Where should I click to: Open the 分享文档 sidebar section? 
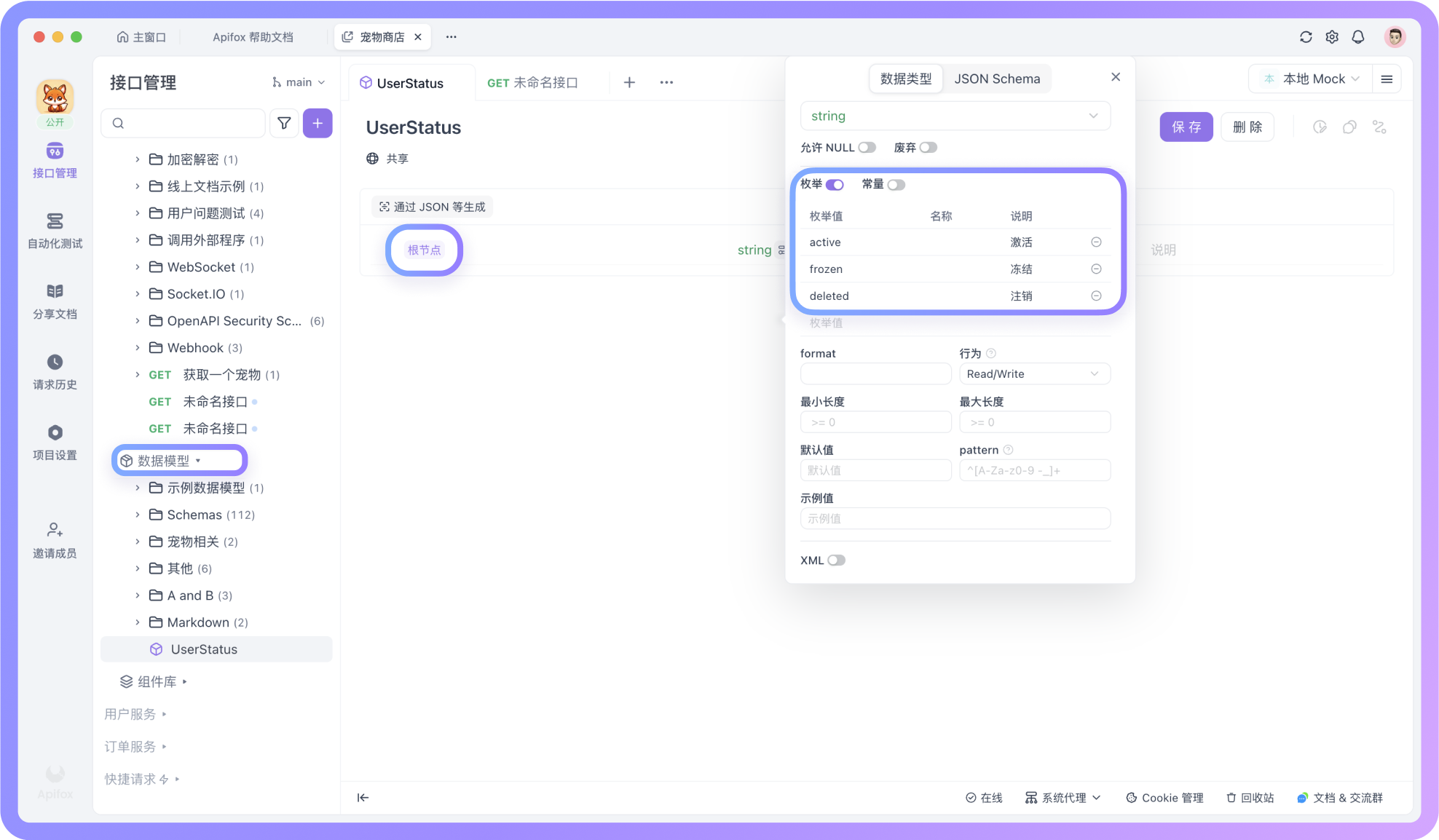55,301
